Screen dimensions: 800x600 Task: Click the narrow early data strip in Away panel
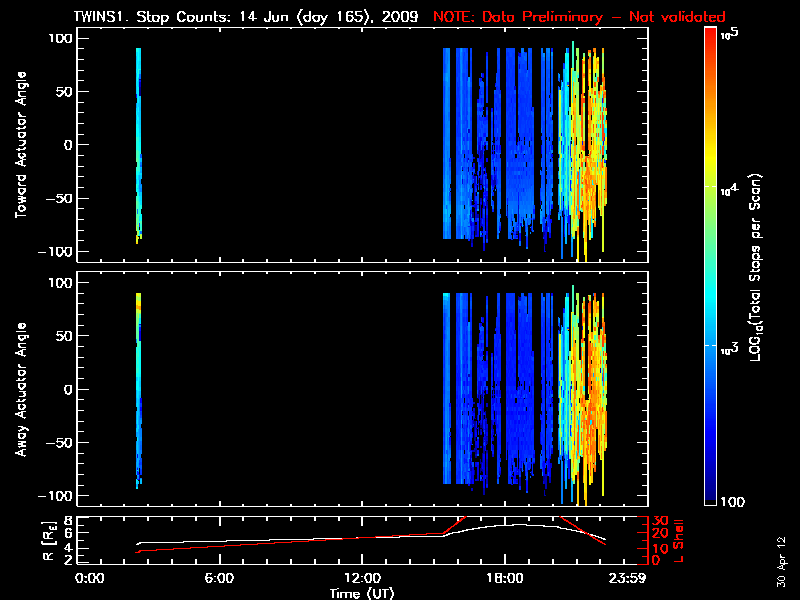pos(139,390)
